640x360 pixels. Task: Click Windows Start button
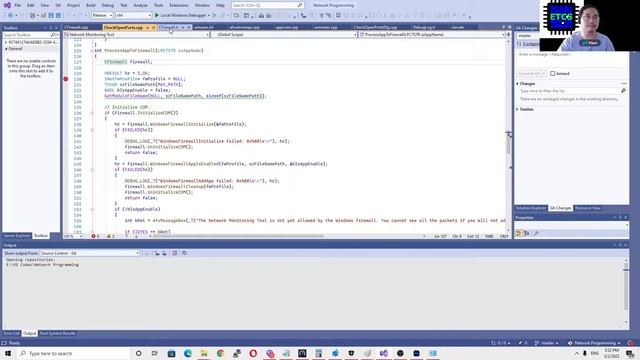(x=8, y=353)
